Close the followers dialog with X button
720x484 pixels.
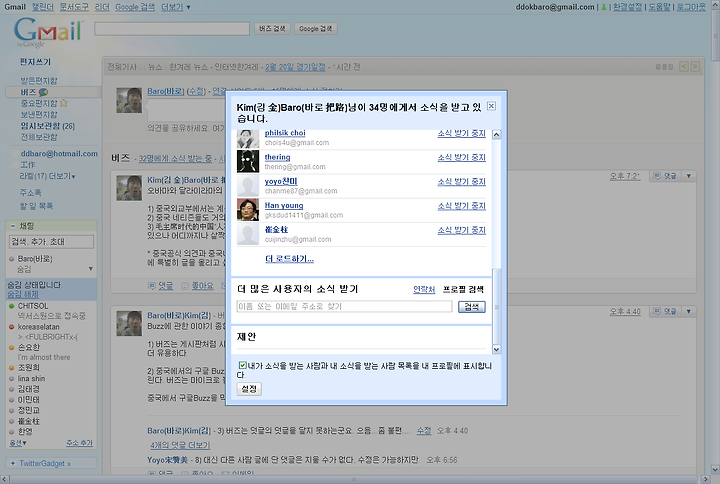click(491, 106)
